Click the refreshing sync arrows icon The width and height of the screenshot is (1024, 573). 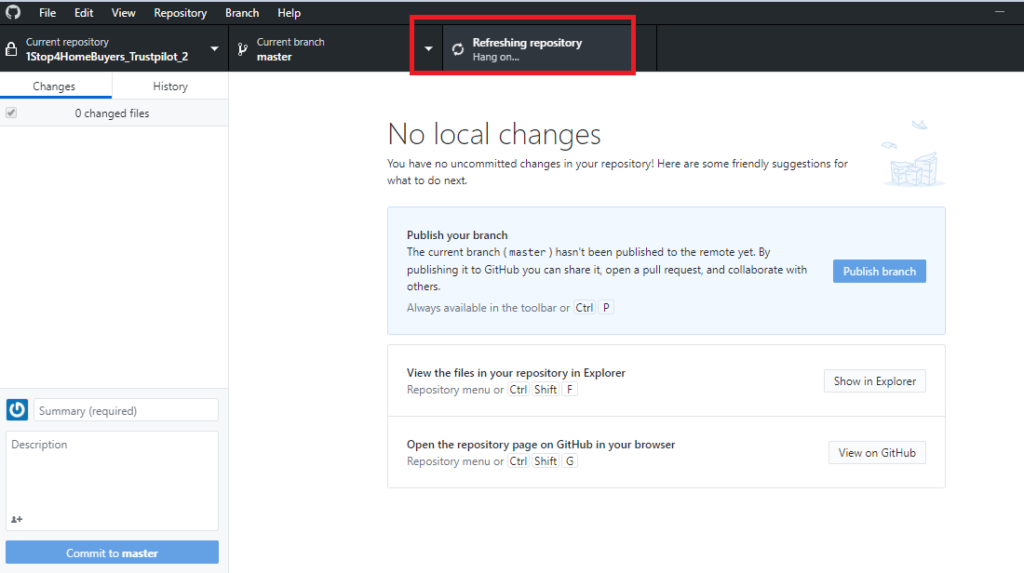(x=458, y=49)
